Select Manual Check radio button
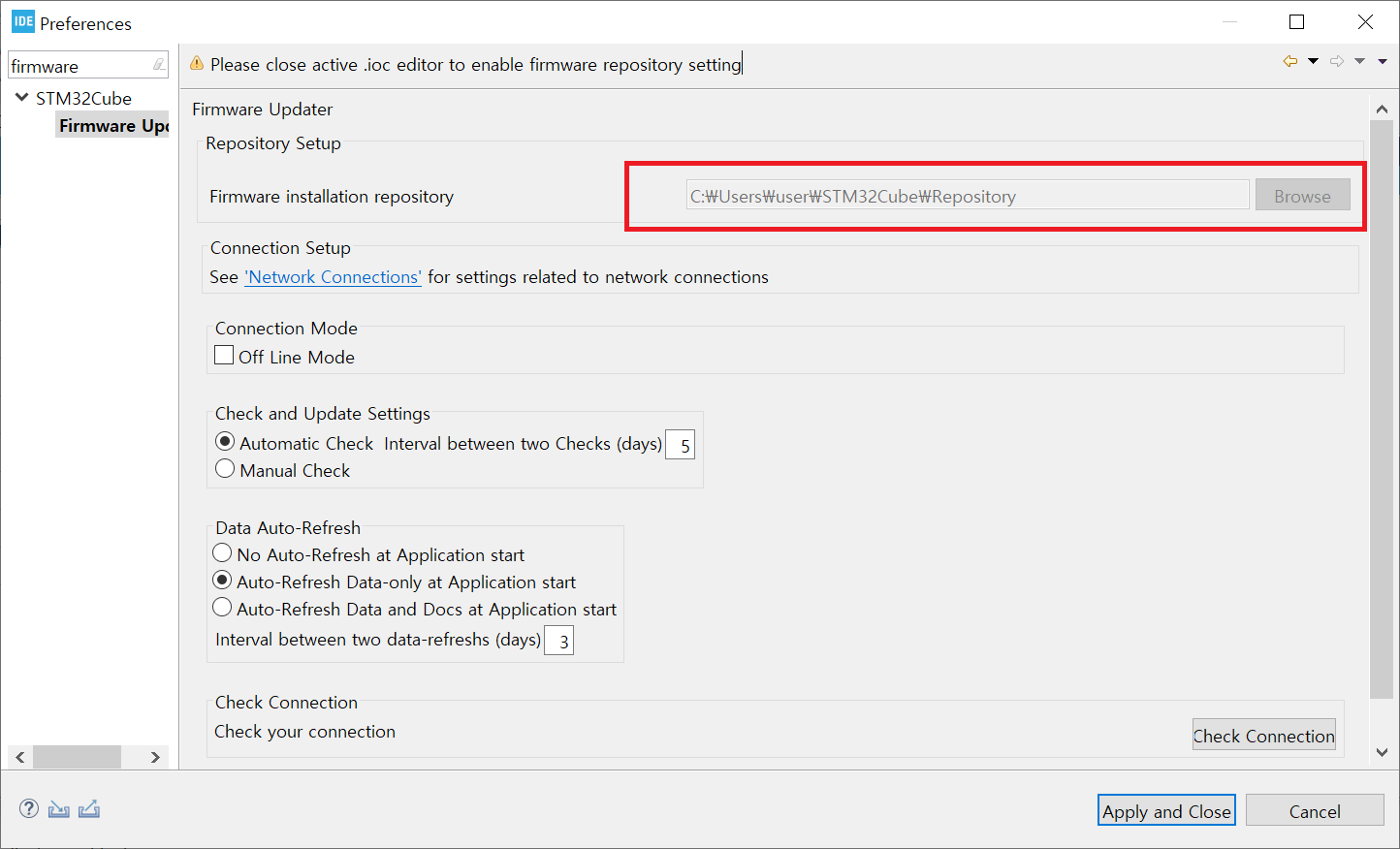 click(x=225, y=469)
